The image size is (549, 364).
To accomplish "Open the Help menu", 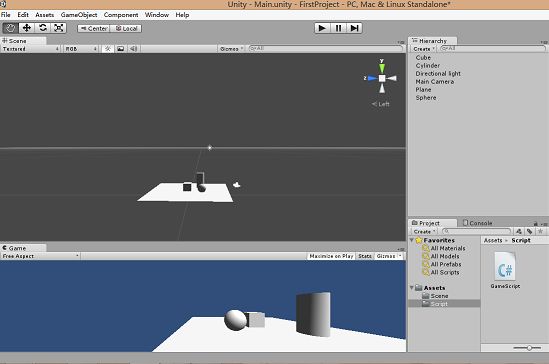I will click(182, 15).
